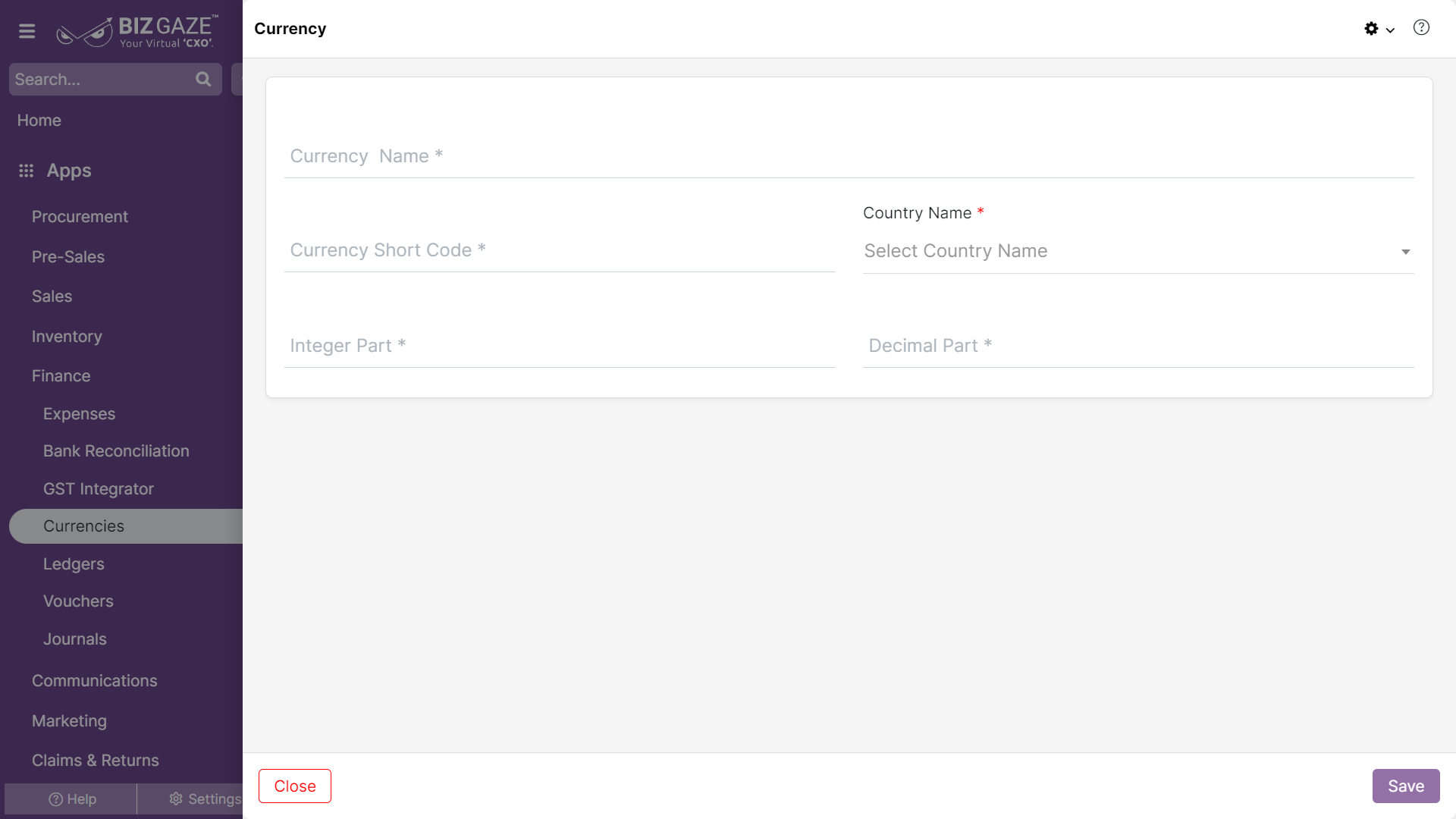Select Currencies in sidebar
This screenshot has width=1456, height=819.
pyautogui.click(x=126, y=526)
